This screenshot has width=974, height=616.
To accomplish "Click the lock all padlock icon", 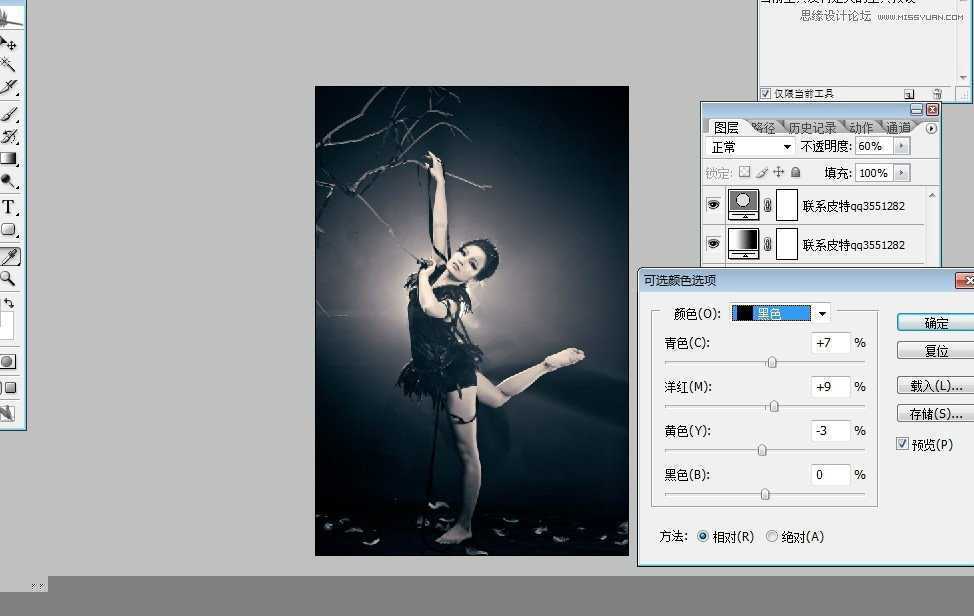I will click(795, 172).
